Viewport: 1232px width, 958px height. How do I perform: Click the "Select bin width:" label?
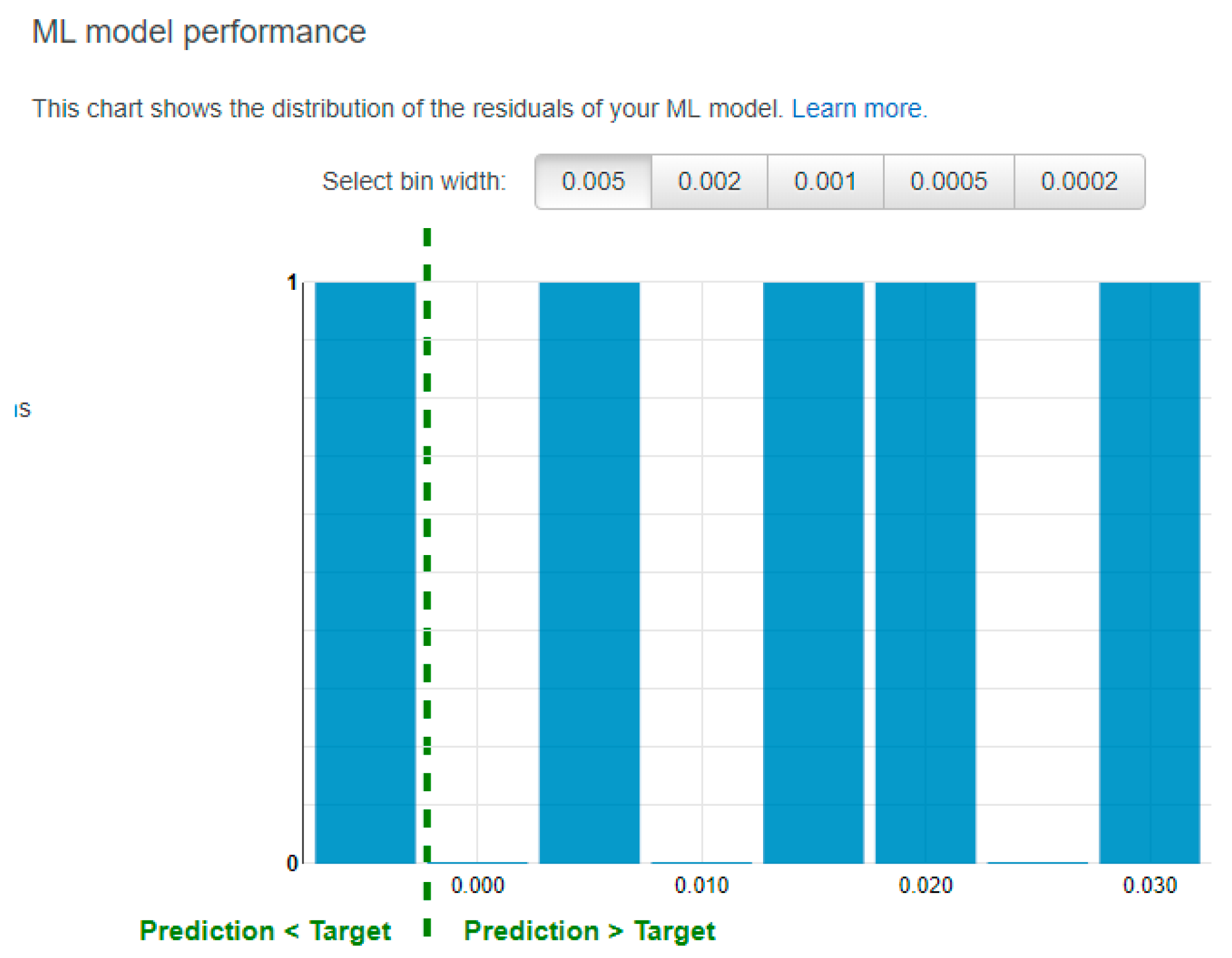coord(414,182)
